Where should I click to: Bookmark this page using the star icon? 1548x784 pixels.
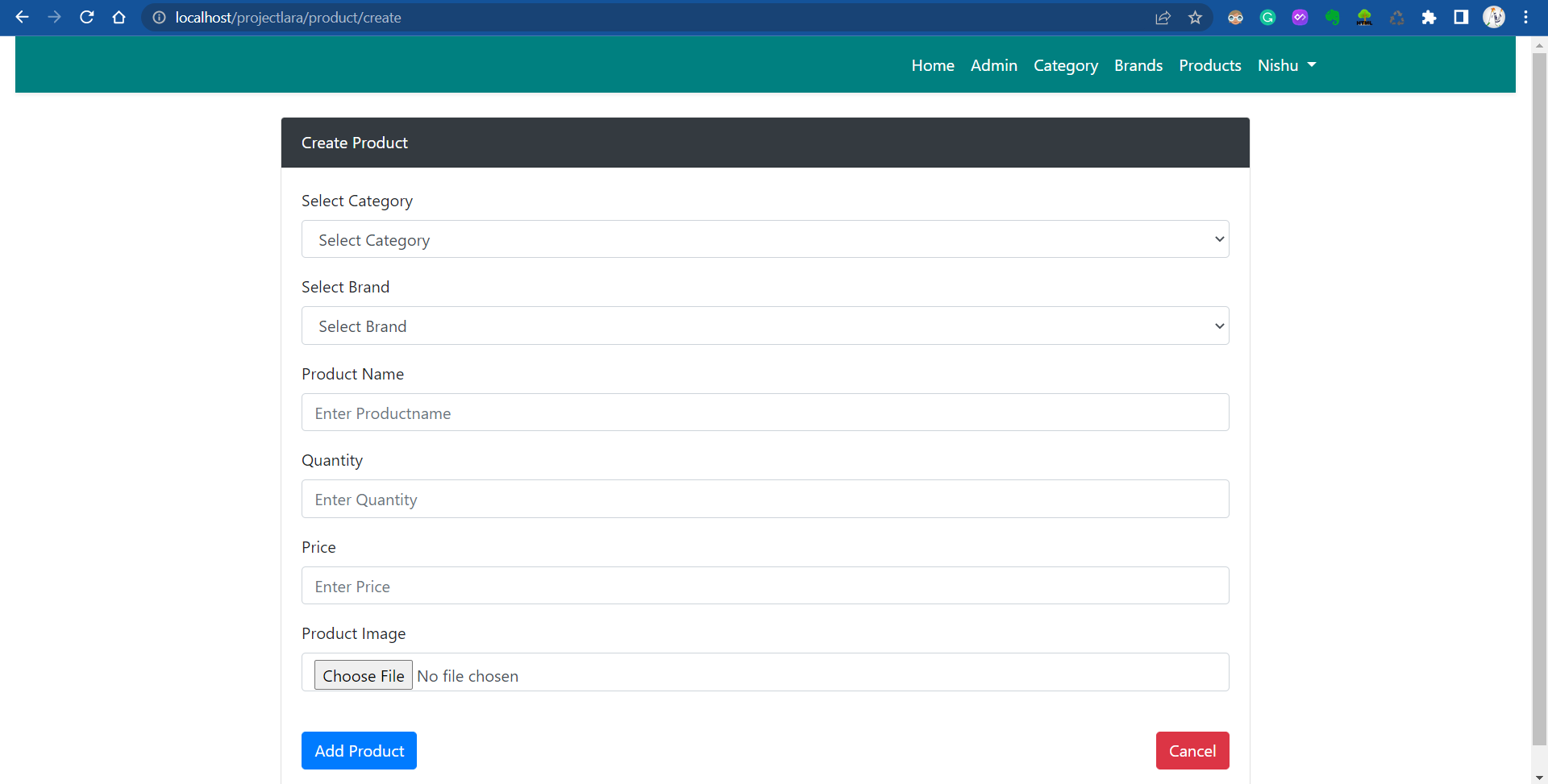tap(1196, 17)
